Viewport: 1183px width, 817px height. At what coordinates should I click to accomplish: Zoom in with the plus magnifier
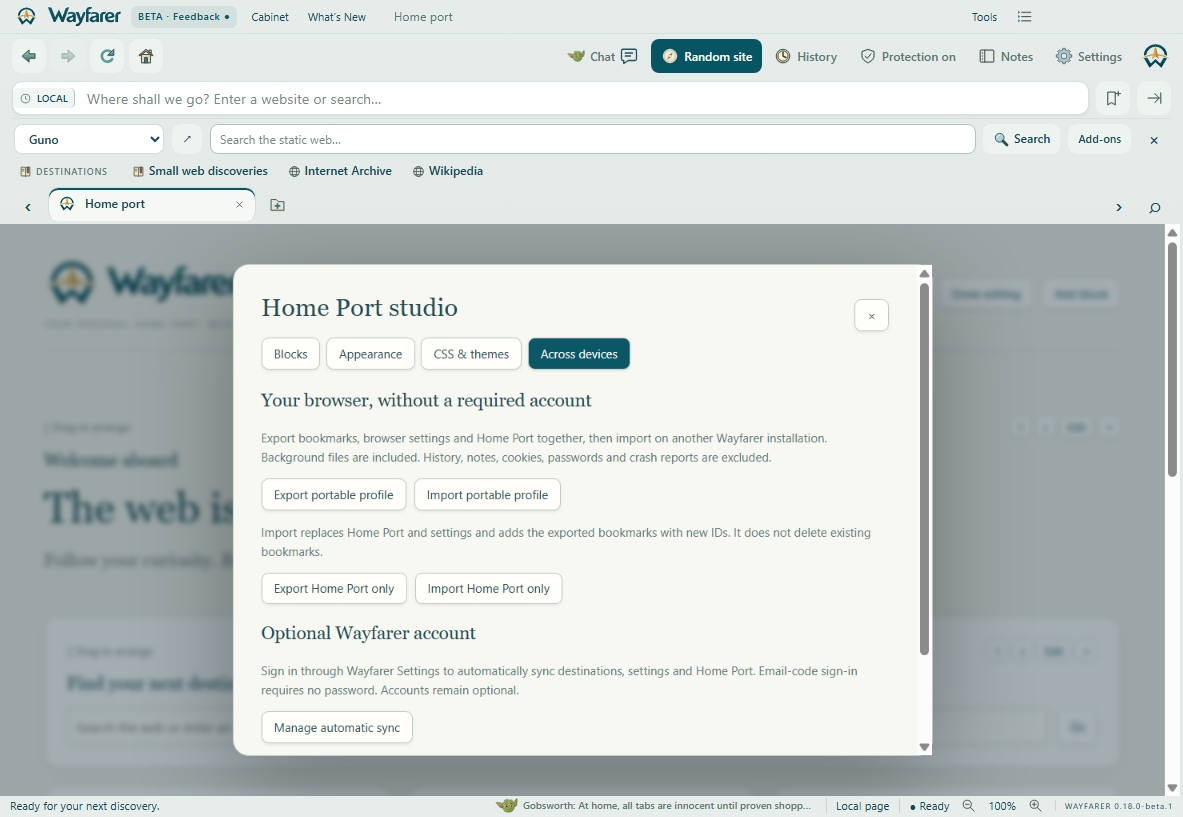click(1035, 806)
